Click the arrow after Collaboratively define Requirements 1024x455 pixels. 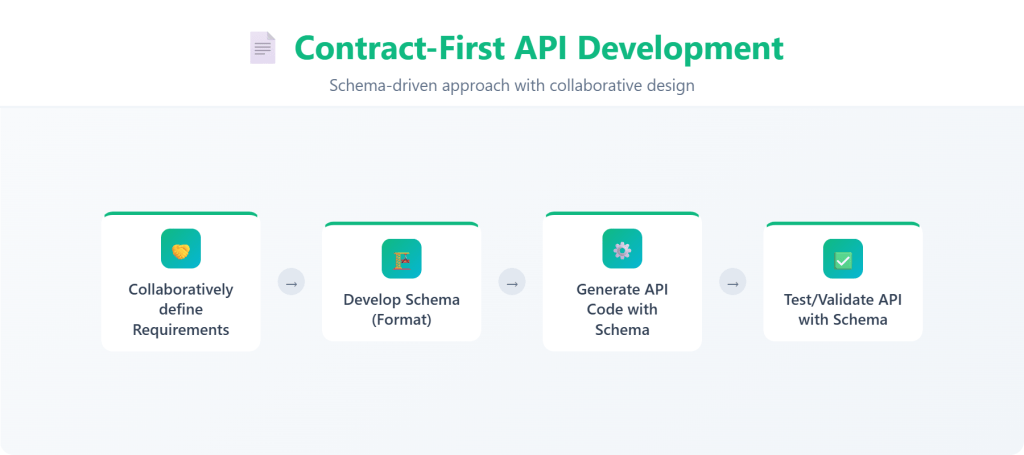coord(291,283)
